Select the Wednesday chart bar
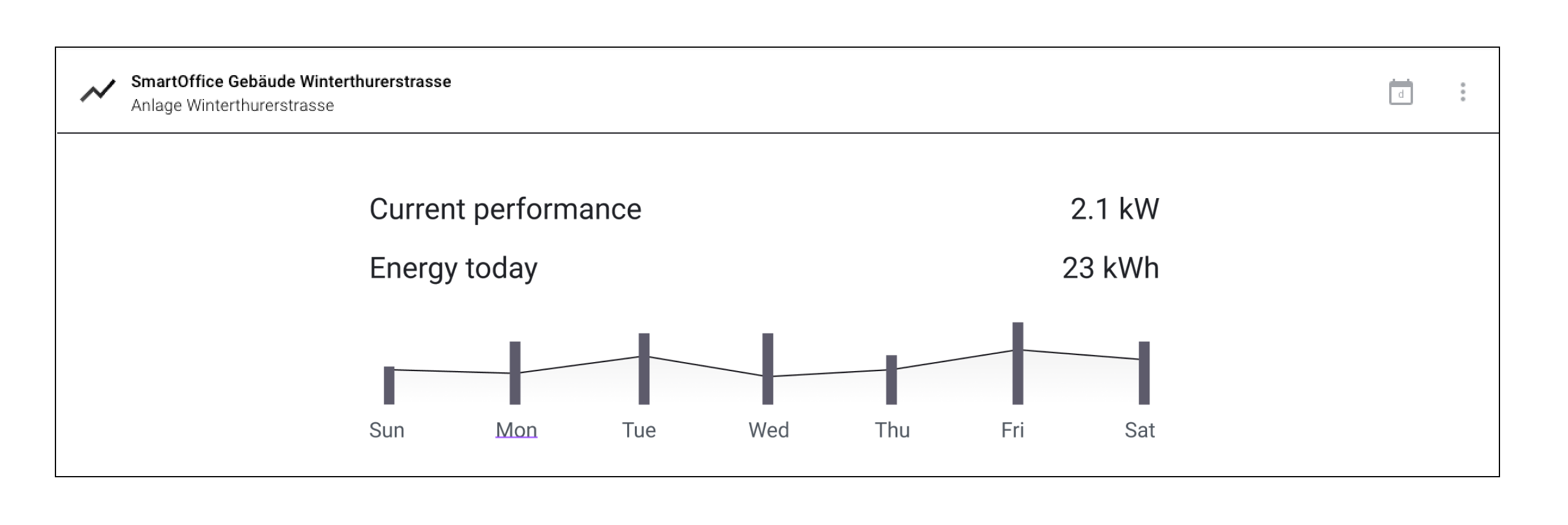This screenshot has height=525, width=1568. click(767, 369)
